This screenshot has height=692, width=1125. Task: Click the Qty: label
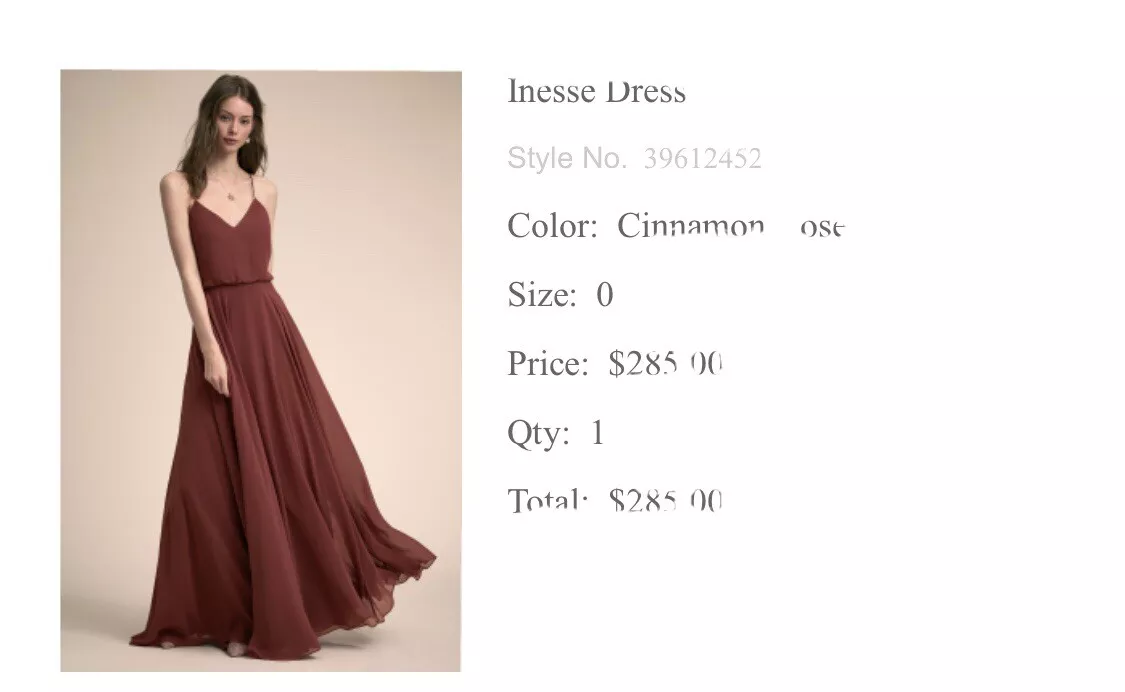coord(539,433)
